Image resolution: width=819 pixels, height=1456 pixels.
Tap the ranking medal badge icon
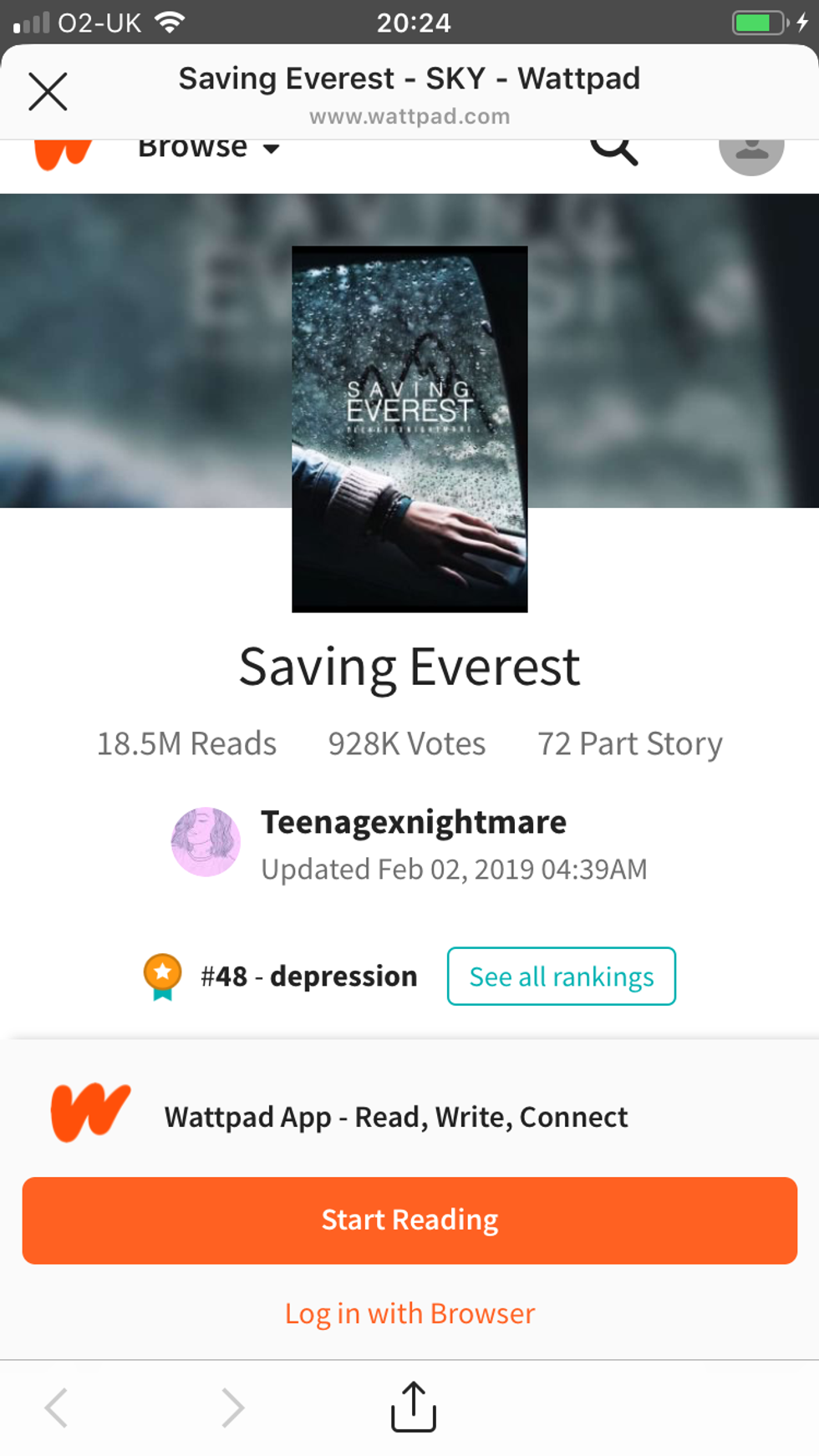(163, 977)
